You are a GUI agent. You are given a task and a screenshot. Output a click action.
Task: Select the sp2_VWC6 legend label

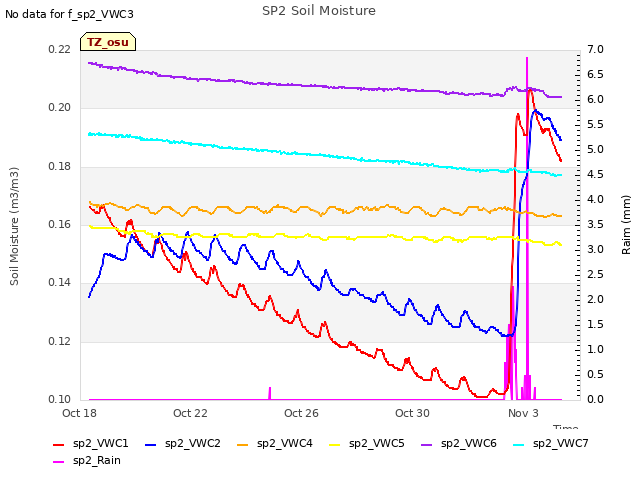[x=469, y=444]
